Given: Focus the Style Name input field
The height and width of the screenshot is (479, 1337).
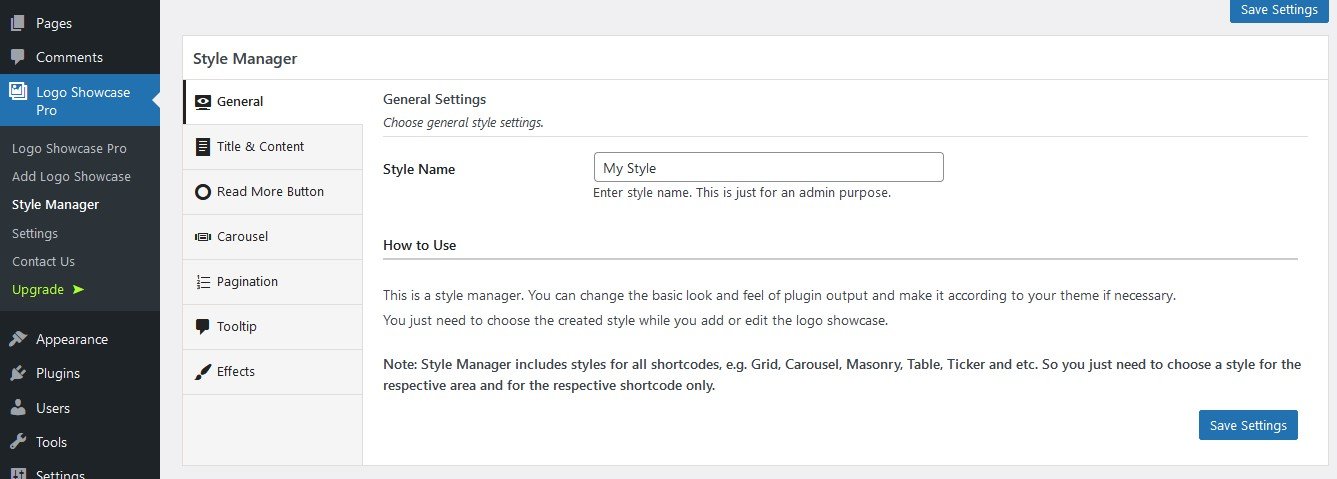Looking at the screenshot, I should click(768, 167).
